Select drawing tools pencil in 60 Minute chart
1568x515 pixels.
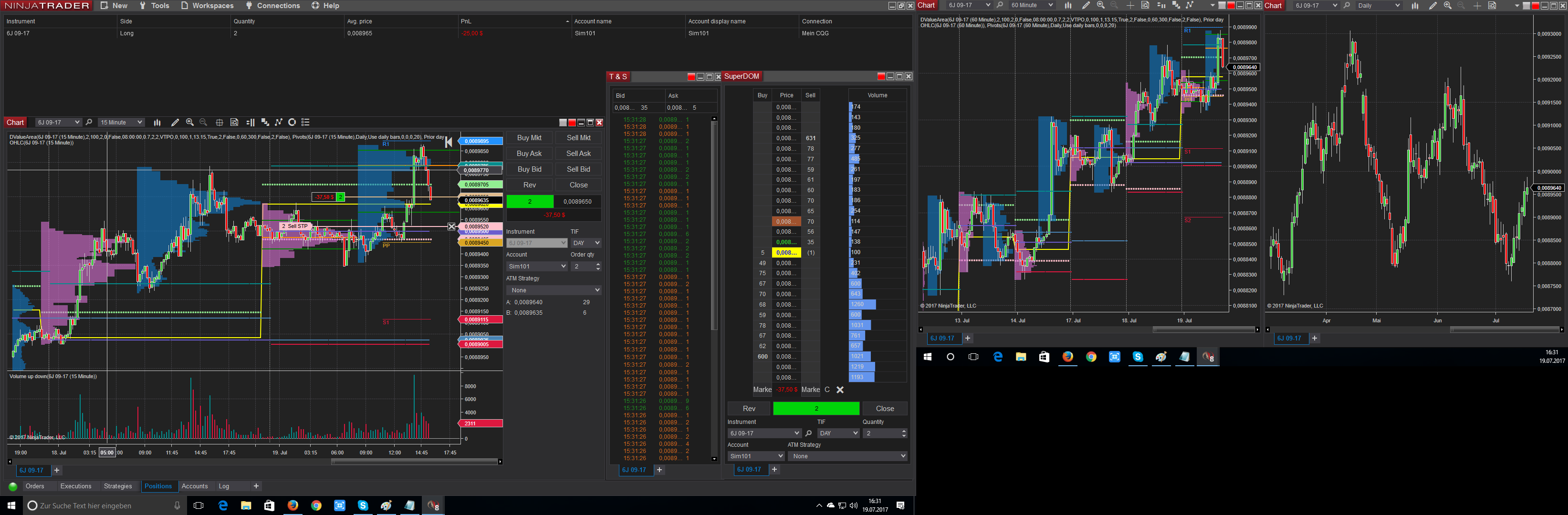(x=1086, y=5)
